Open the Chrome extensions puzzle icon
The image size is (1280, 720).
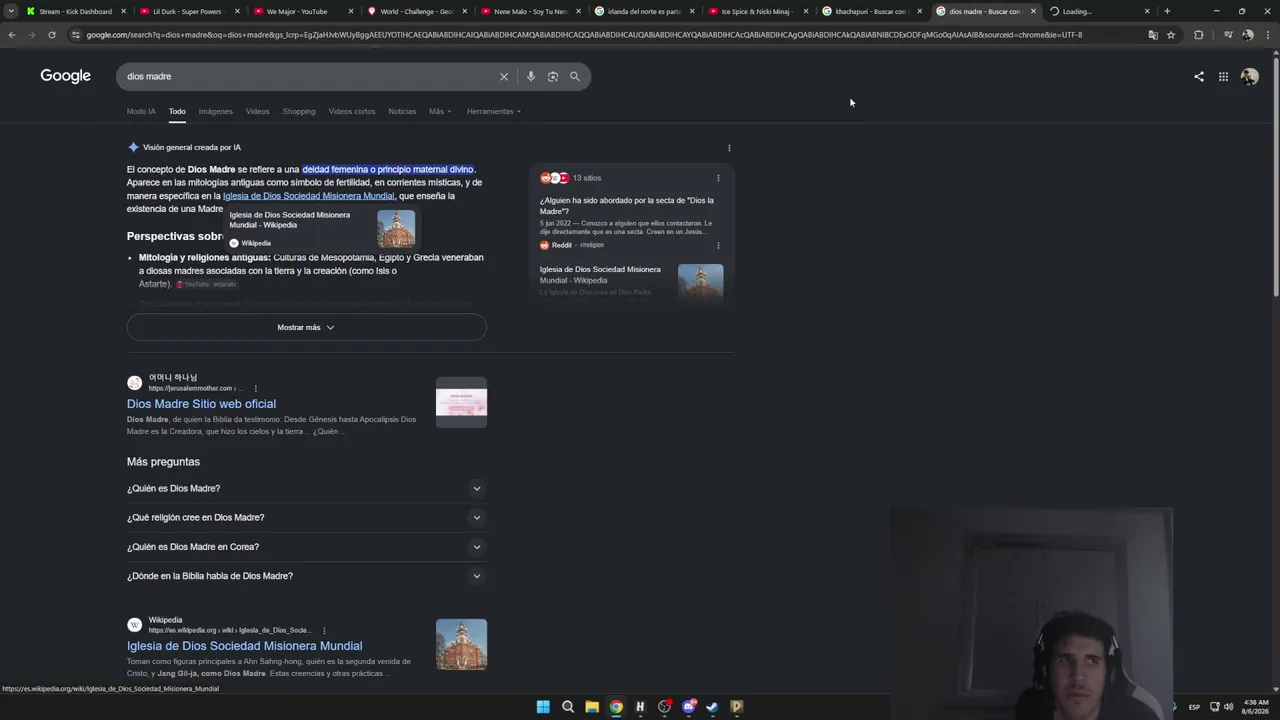click(1199, 35)
